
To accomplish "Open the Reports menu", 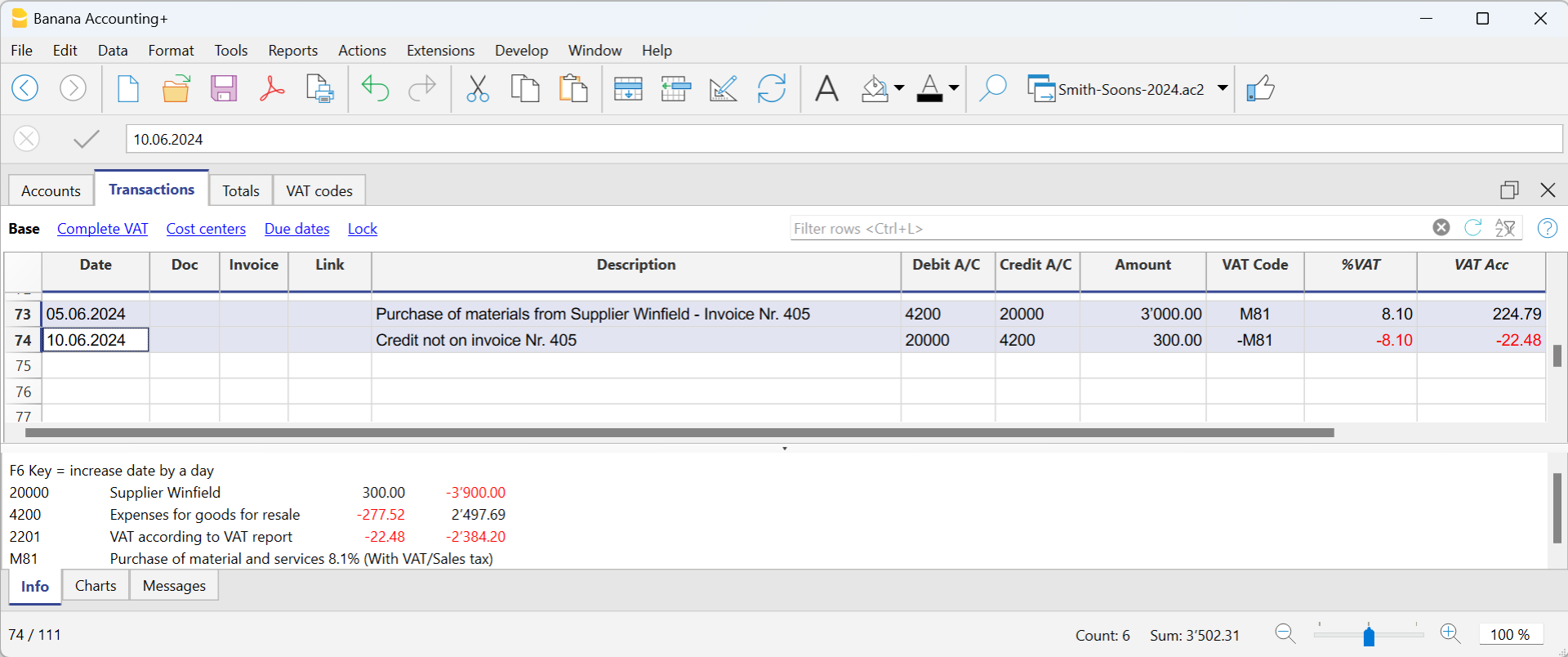I will coord(292,51).
